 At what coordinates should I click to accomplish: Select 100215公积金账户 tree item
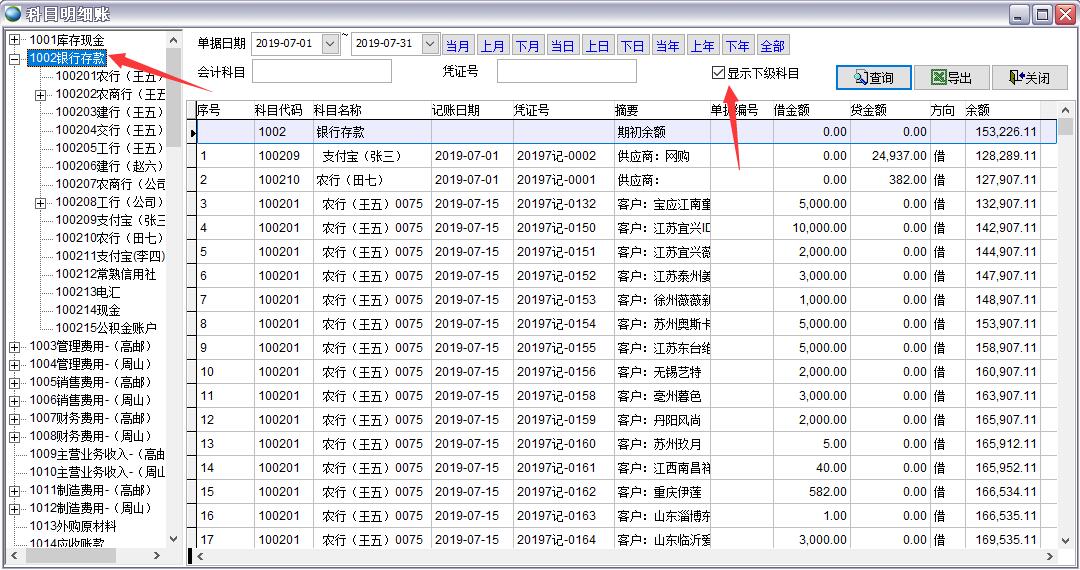pyautogui.click(x=106, y=328)
